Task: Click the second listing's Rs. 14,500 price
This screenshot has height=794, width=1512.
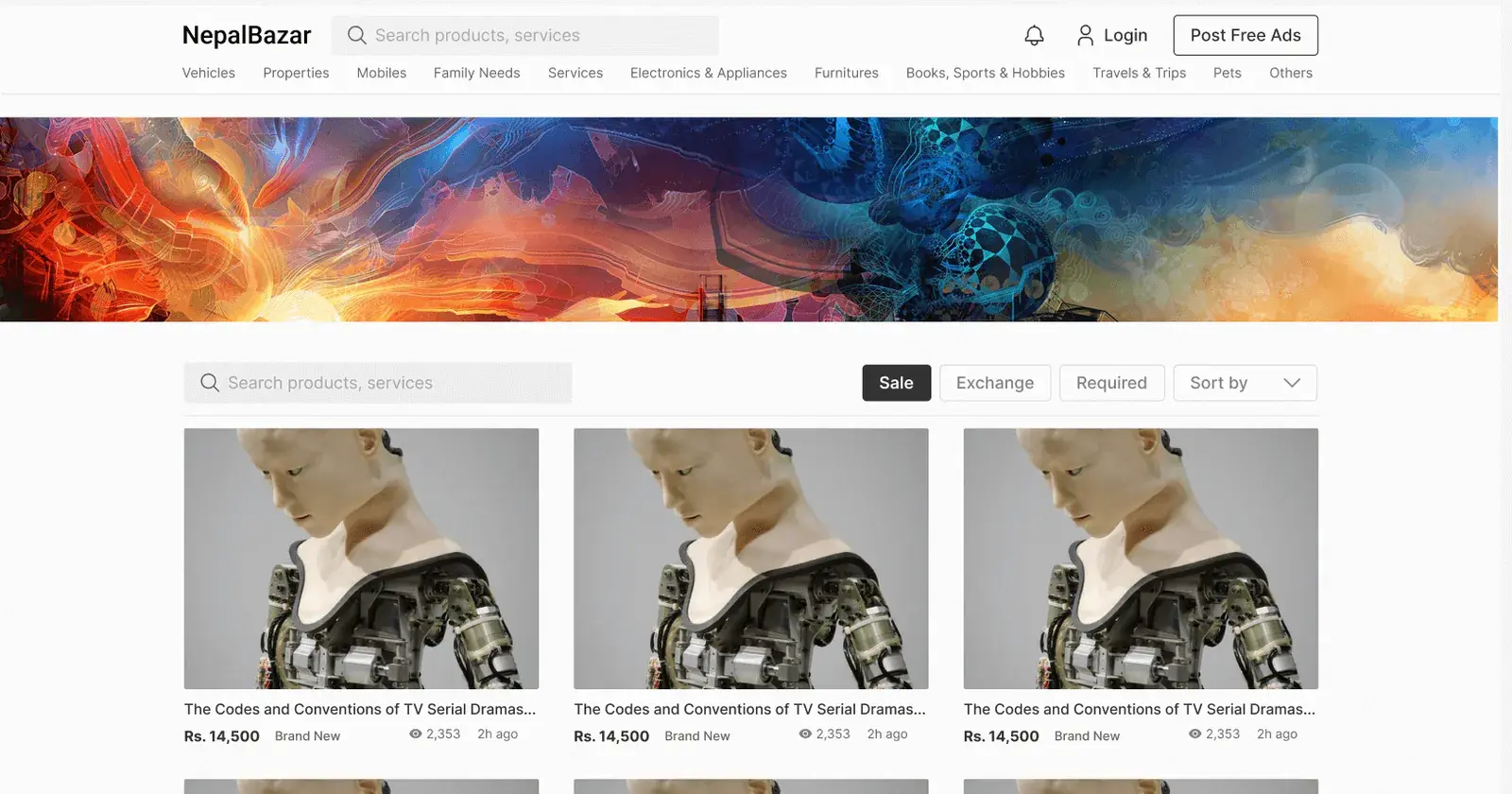Action: [x=611, y=736]
